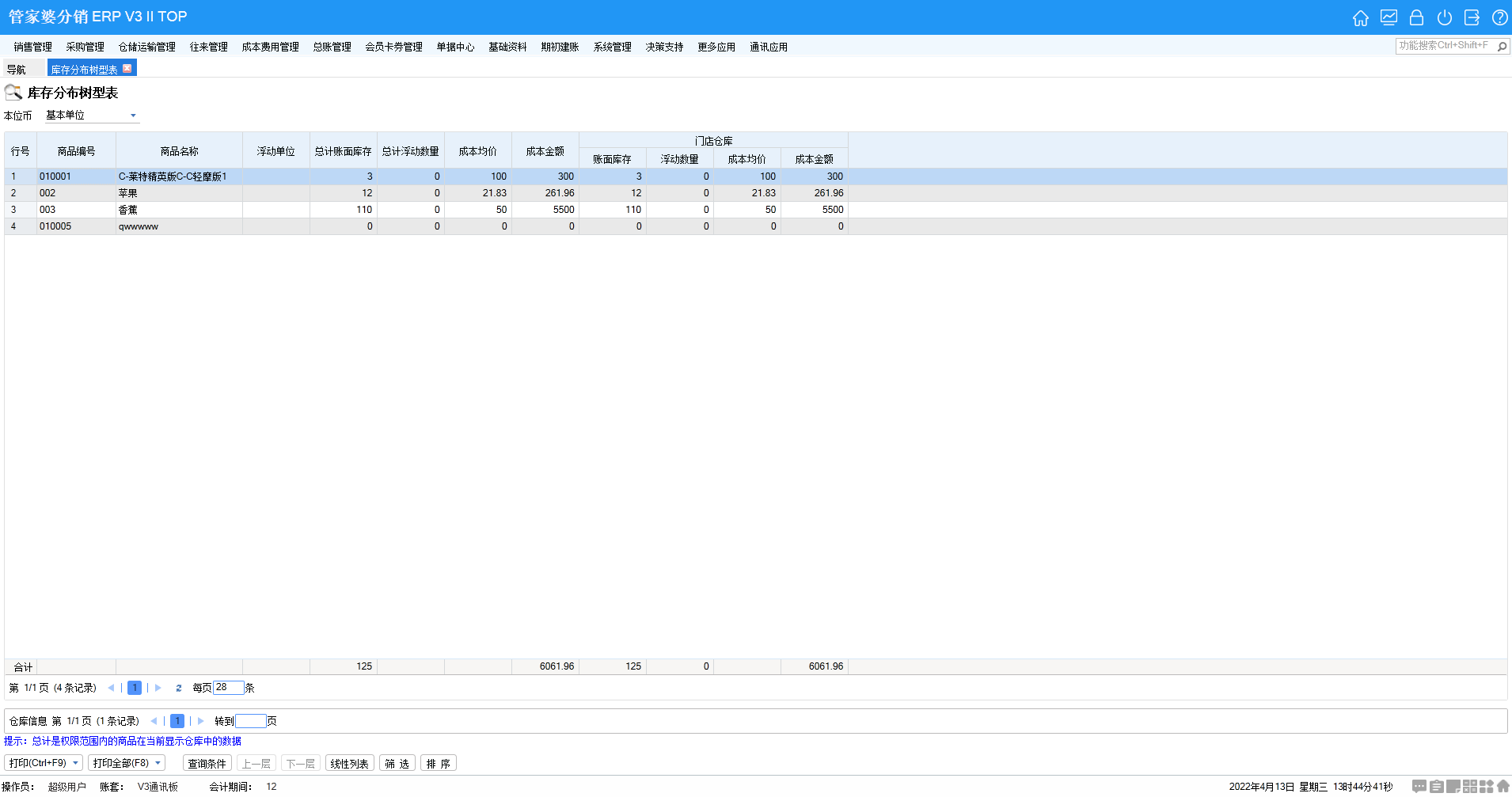Open help via the question mark icon
Image resolution: width=1512 pixels, height=797 pixels.
coord(1500,17)
